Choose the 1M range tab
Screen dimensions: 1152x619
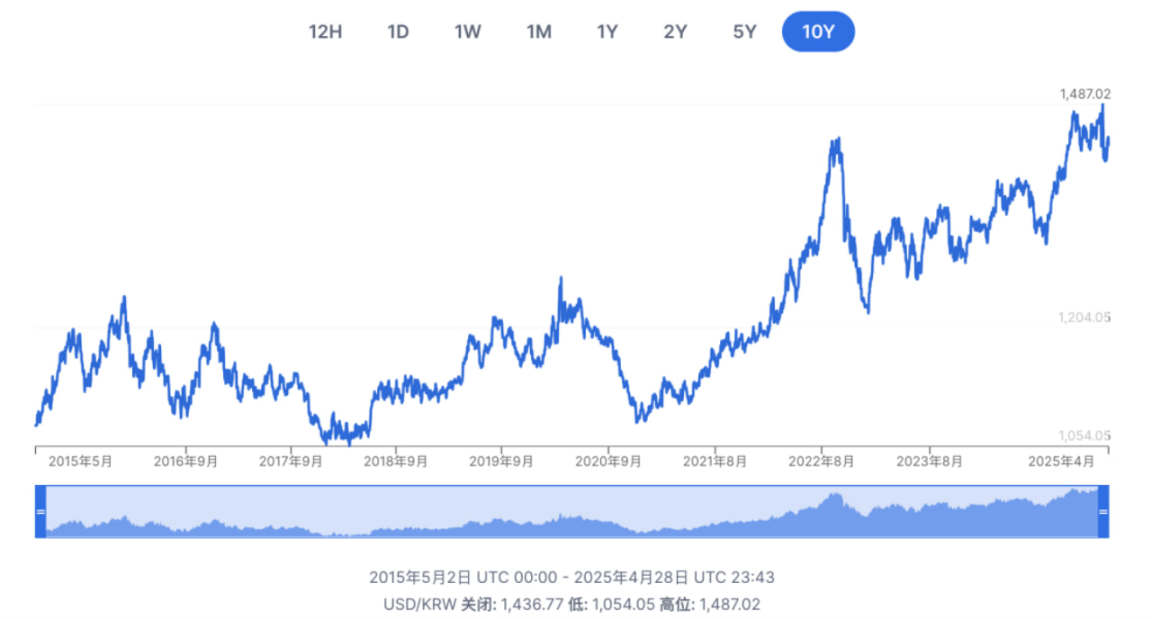[539, 31]
